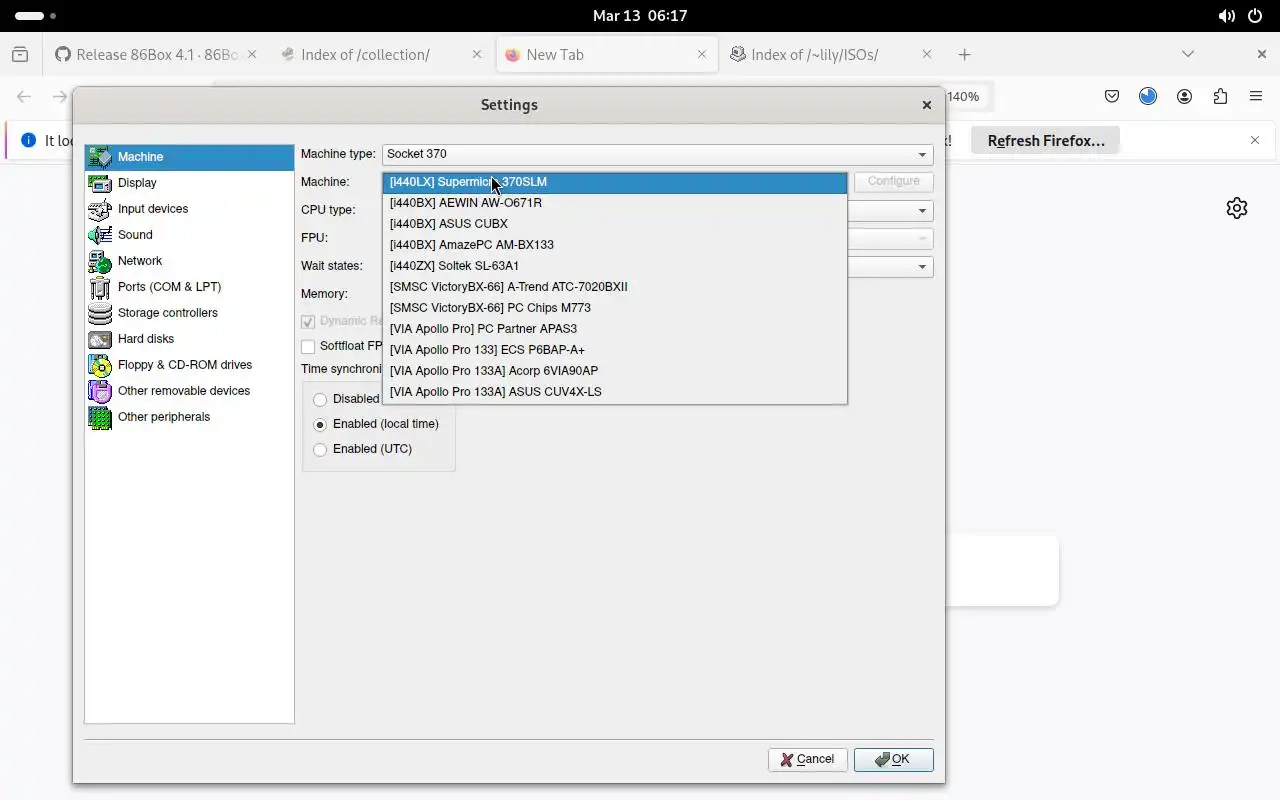Screen dimensions: 1280x800
Task: Open the clock Mar 13 06:17
Action: (640, 16)
